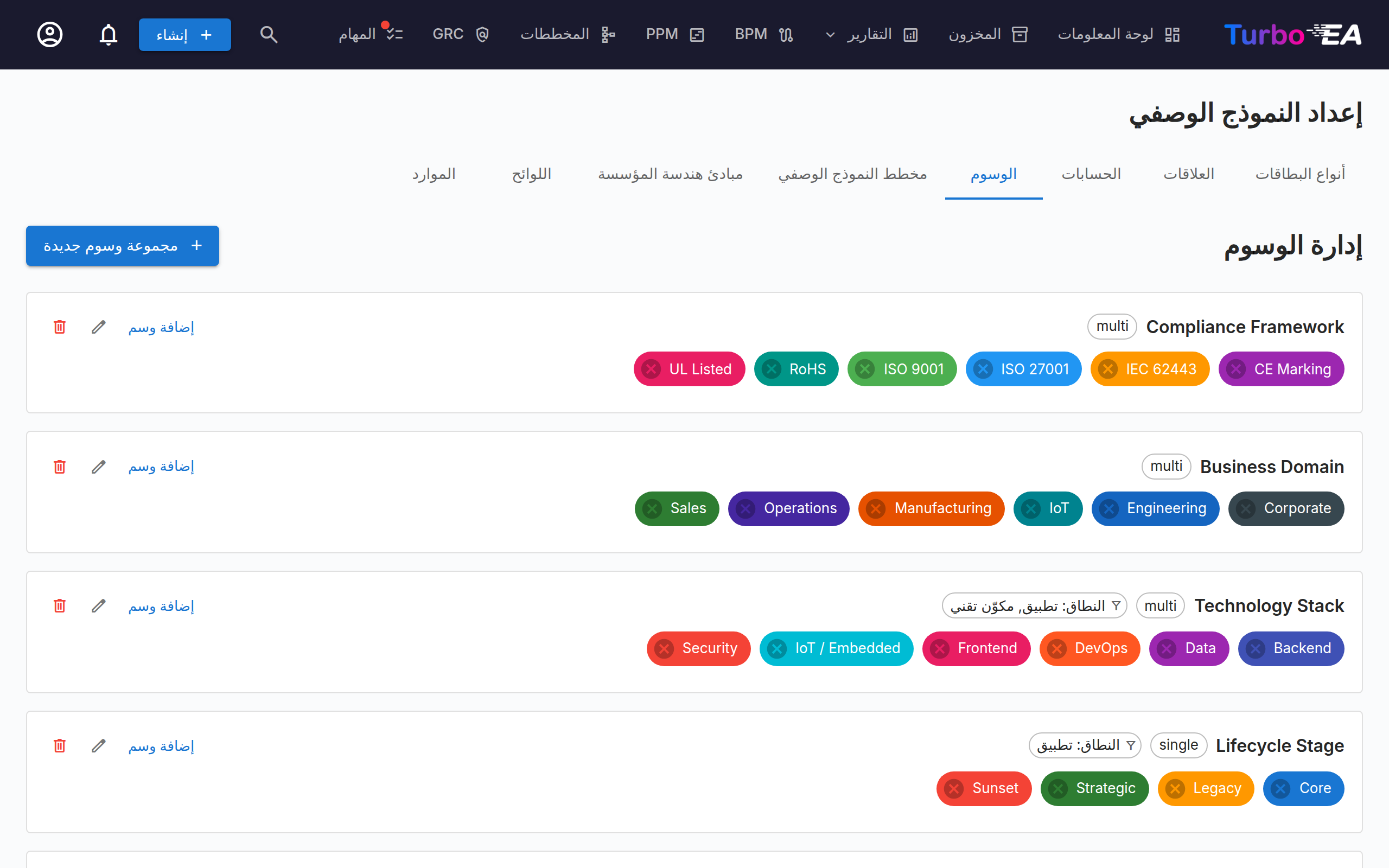The width and height of the screenshot is (1389, 868).
Task: Edit the Business Domain tag group
Action: [x=99, y=467]
